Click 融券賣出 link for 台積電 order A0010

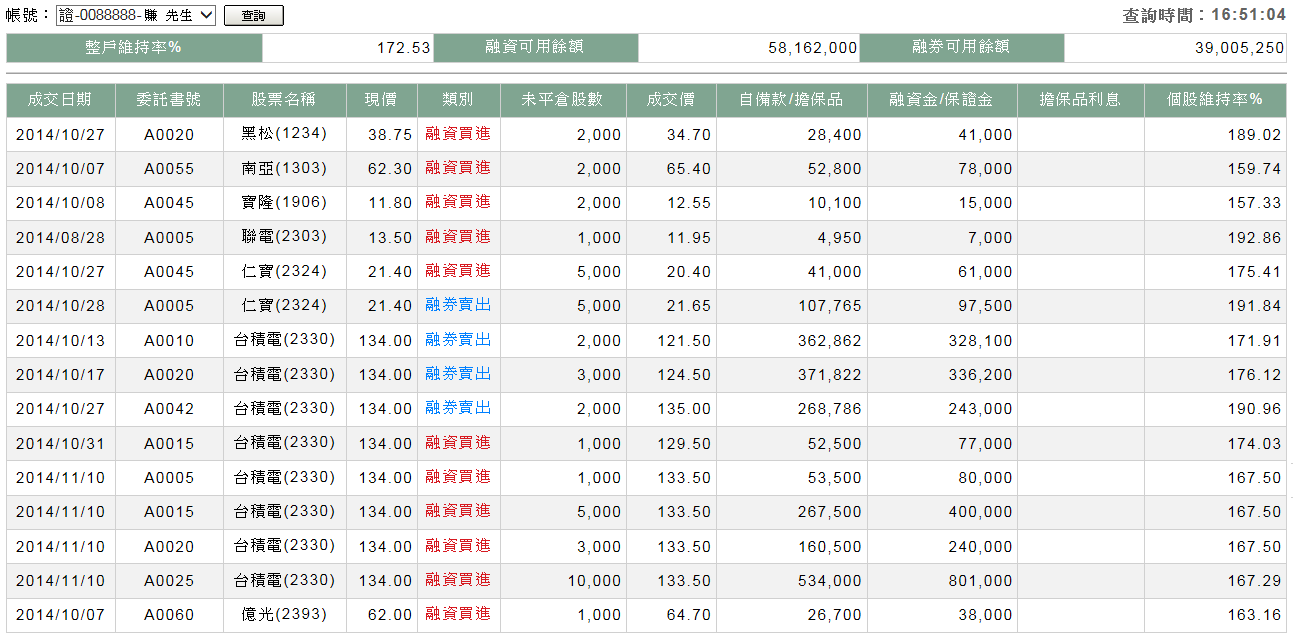(x=458, y=340)
